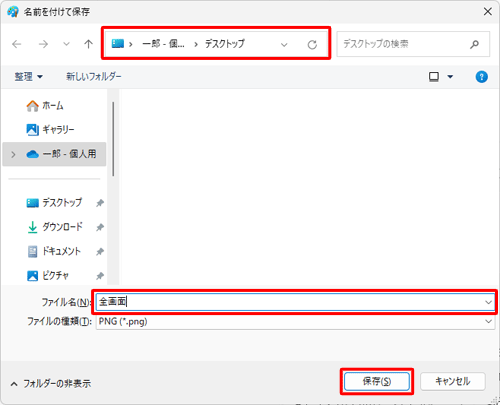Click the search magnifier icon
The image size is (500, 405).
474,44
